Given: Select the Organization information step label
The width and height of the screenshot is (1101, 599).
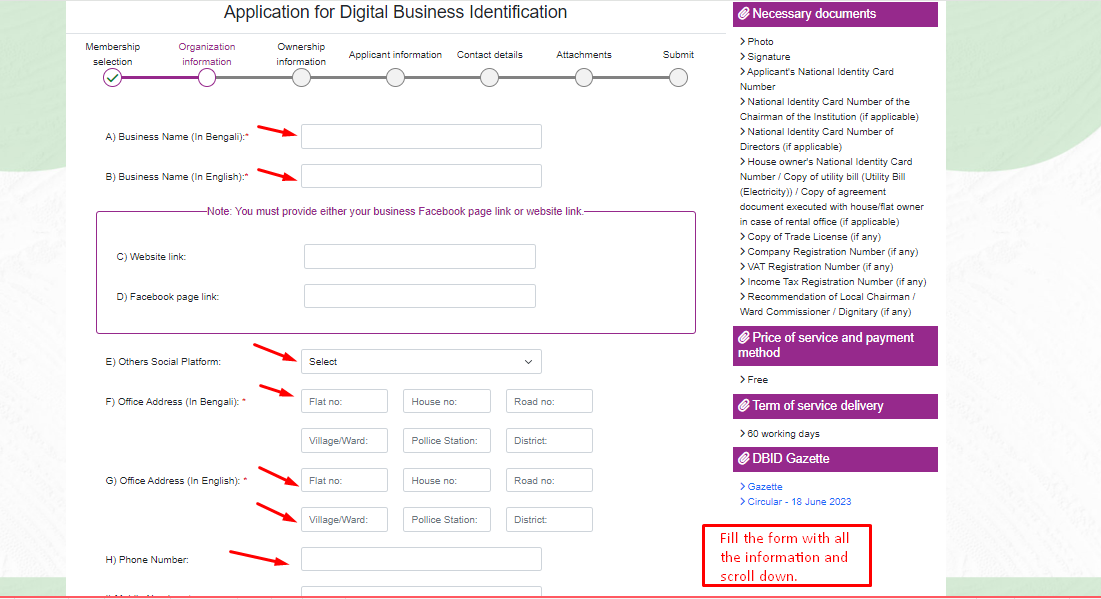Looking at the screenshot, I should (x=206, y=54).
